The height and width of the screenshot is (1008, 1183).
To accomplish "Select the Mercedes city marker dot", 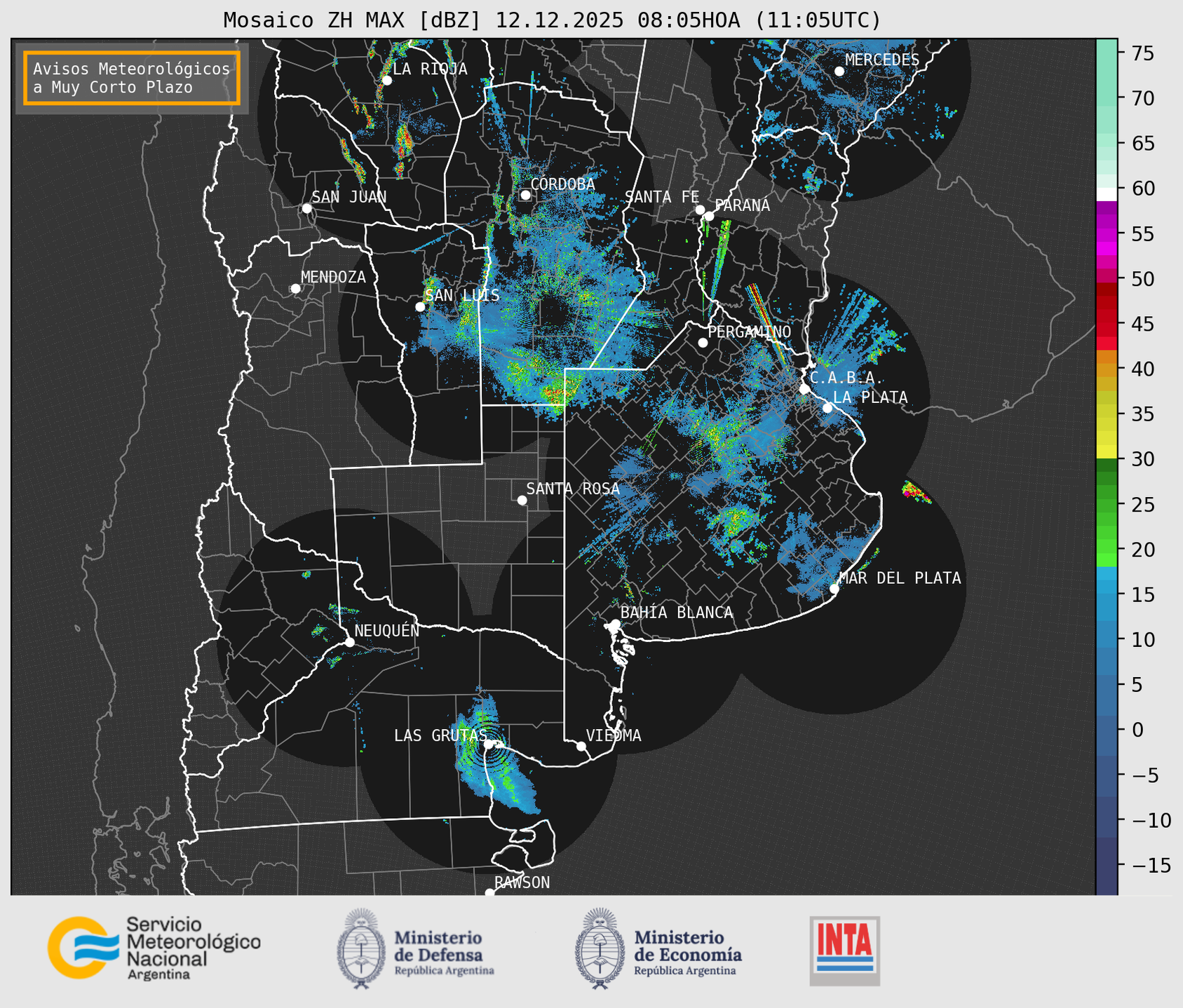I will click(839, 71).
